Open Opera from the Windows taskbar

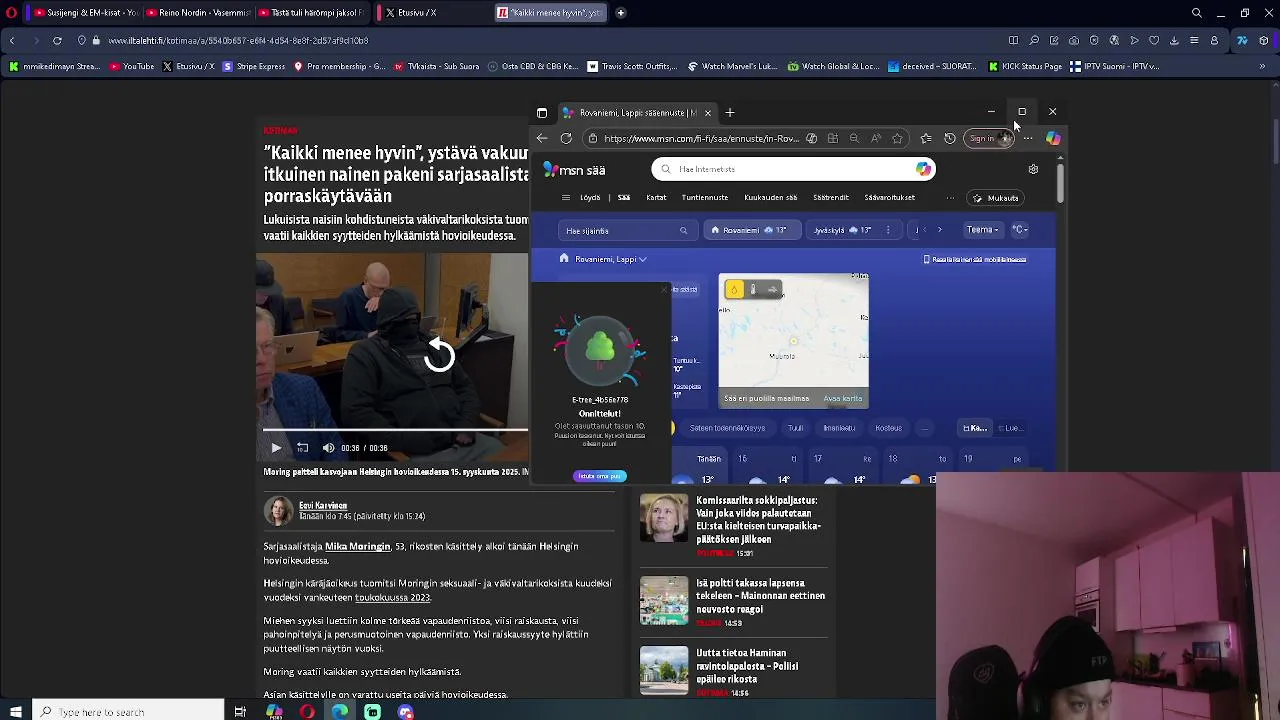(307, 712)
